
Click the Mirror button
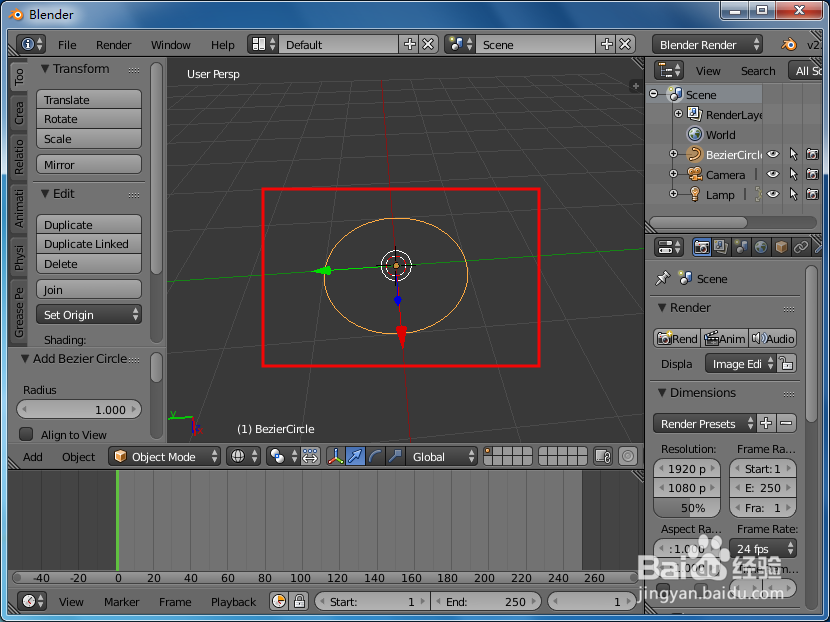[x=89, y=165]
